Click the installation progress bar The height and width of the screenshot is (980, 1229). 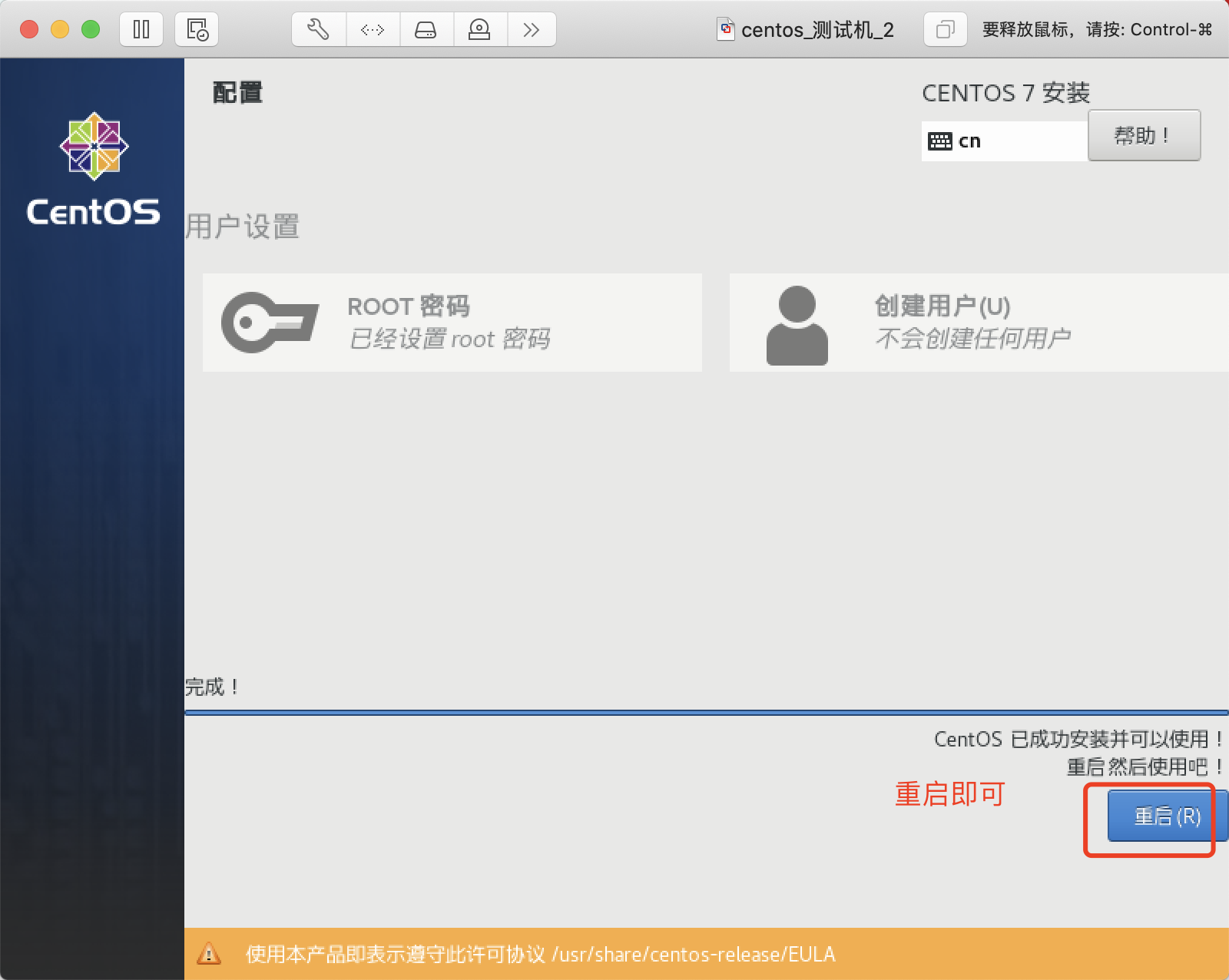point(707,713)
